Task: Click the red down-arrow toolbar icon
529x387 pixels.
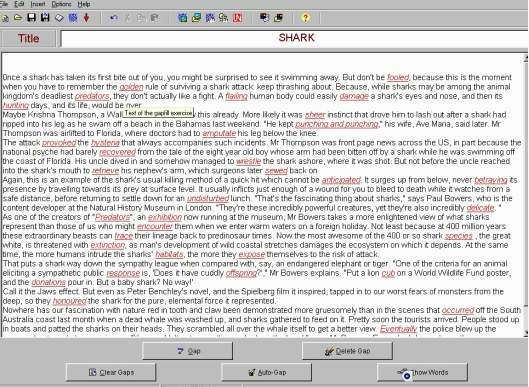Action: click(x=87, y=18)
